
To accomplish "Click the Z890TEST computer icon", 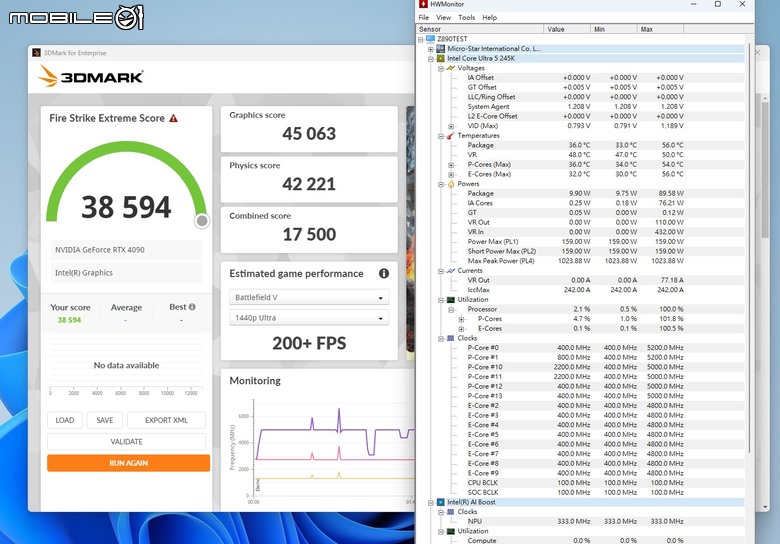I will pos(430,39).
